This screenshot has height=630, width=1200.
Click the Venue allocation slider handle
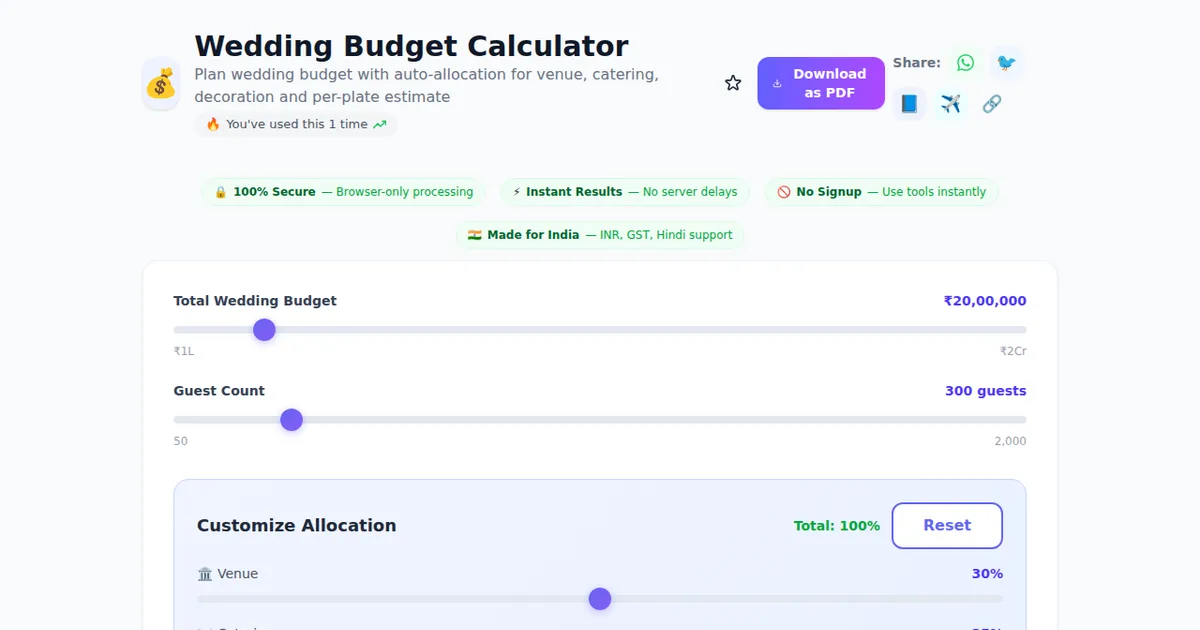[600, 599]
